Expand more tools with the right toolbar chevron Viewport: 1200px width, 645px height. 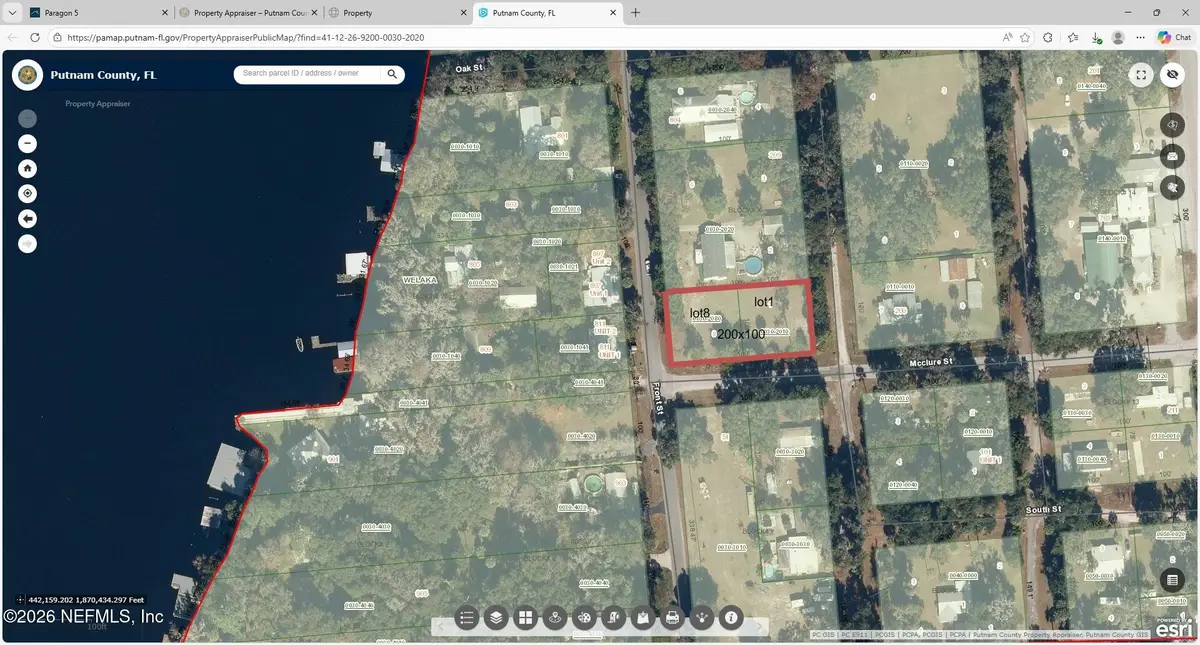(761, 625)
